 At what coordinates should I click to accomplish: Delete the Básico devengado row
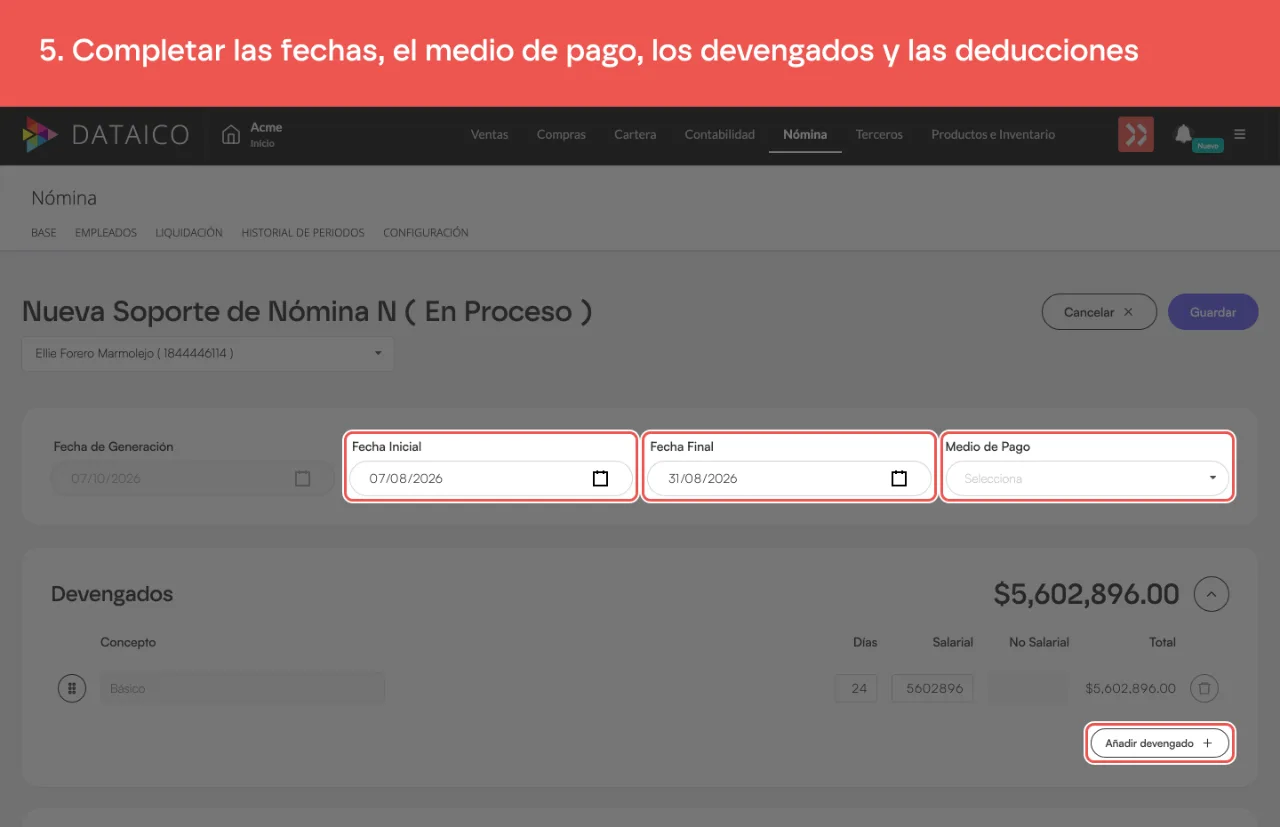pyautogui.click(x=1205, y=688)
